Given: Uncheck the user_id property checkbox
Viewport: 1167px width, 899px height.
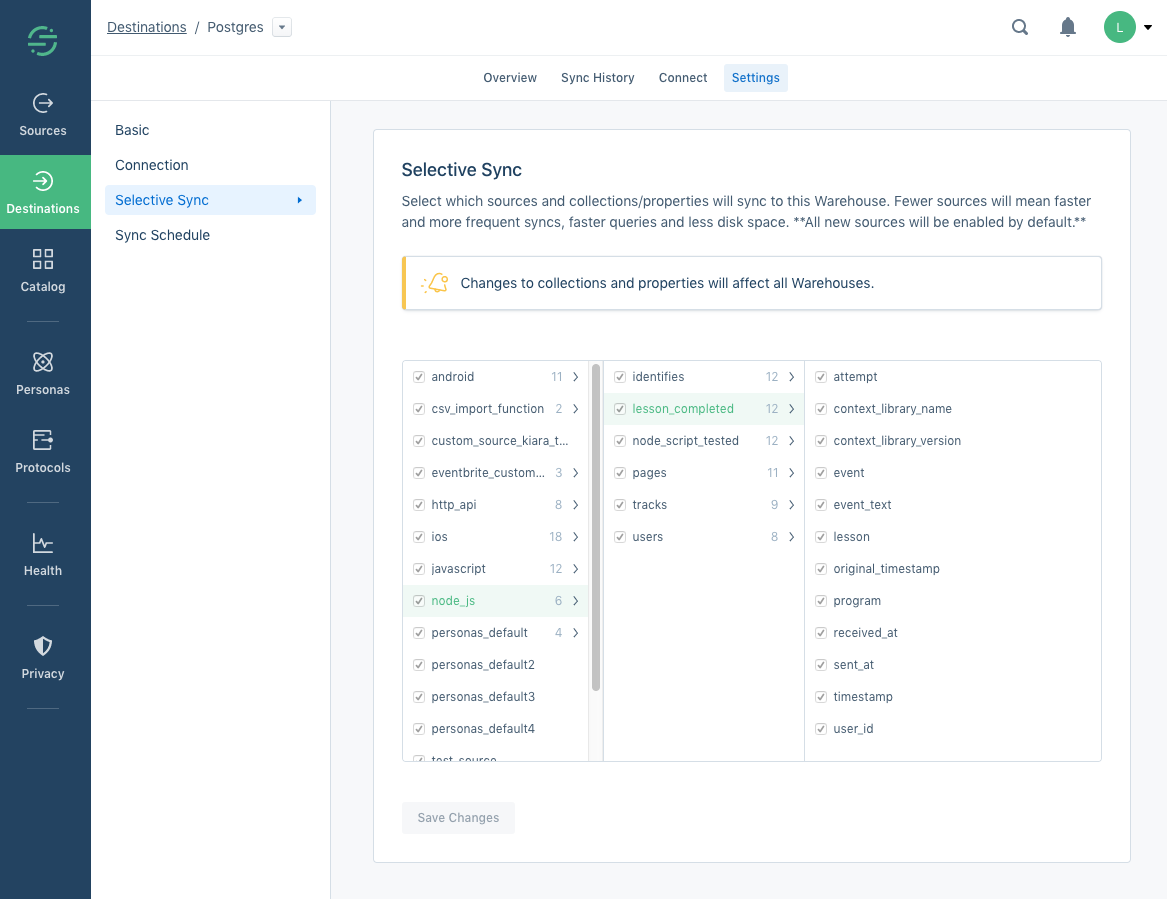Looking at the screenshot, I should click(x=821, y=729).
